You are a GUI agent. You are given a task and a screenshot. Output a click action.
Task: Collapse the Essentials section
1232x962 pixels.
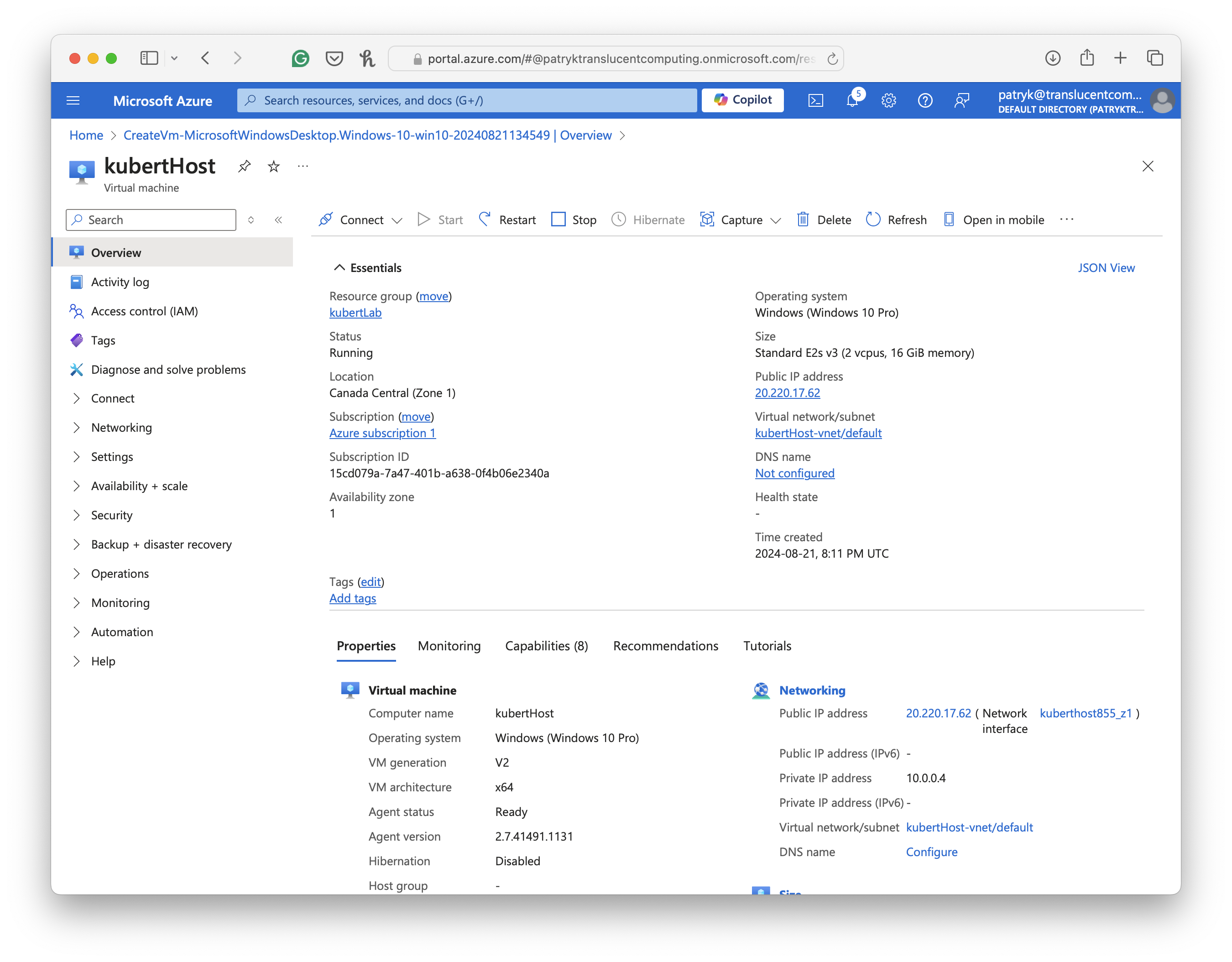pos(339,267)
